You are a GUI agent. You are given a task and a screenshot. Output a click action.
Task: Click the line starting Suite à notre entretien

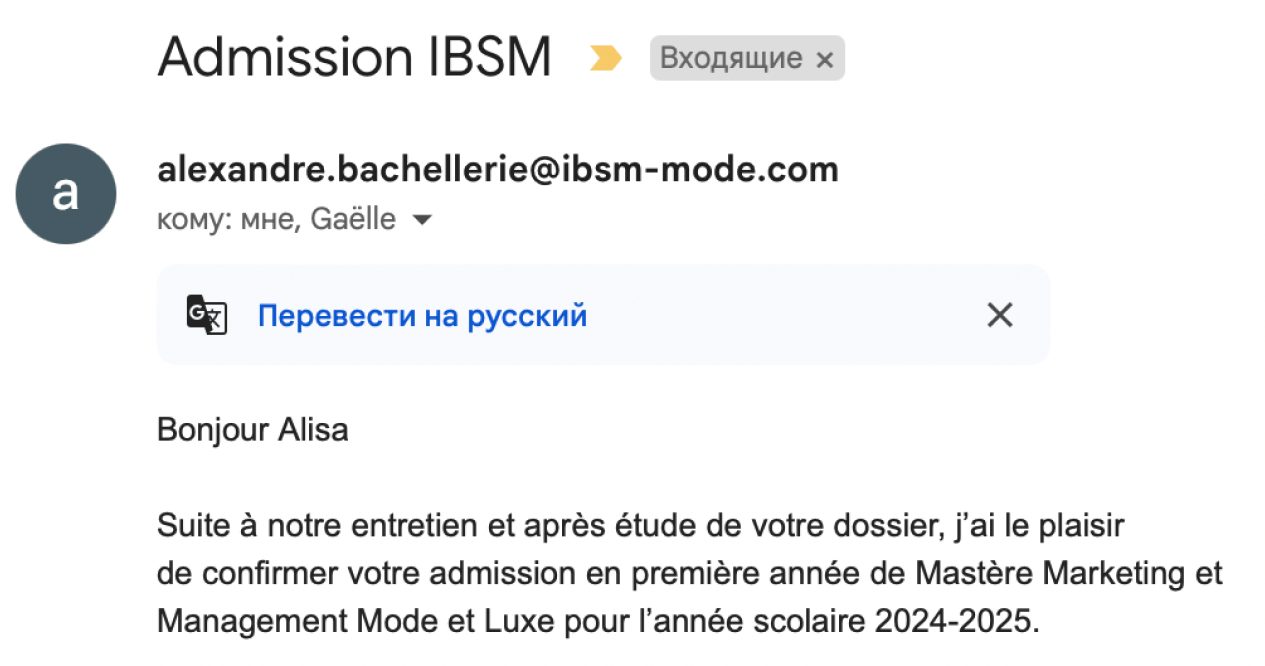coord(640,527)
